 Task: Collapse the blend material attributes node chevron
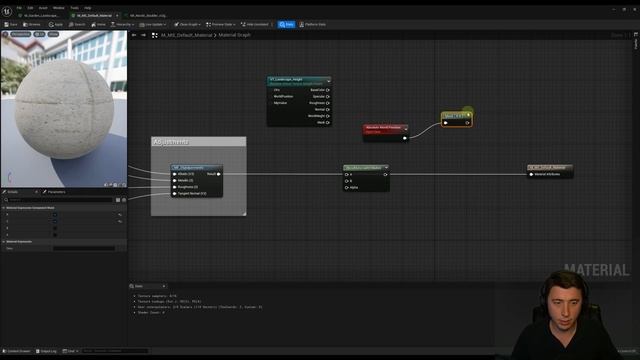tap(386, 167)
